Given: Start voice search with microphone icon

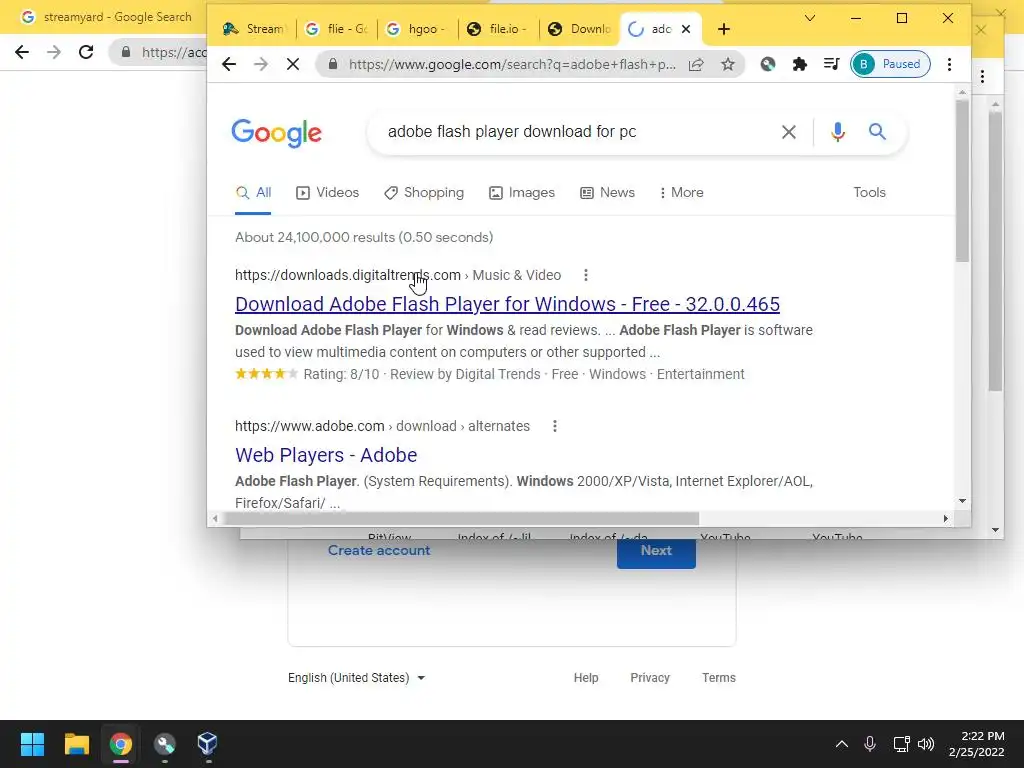Looking at the screenshot, I should coord(838,132).
